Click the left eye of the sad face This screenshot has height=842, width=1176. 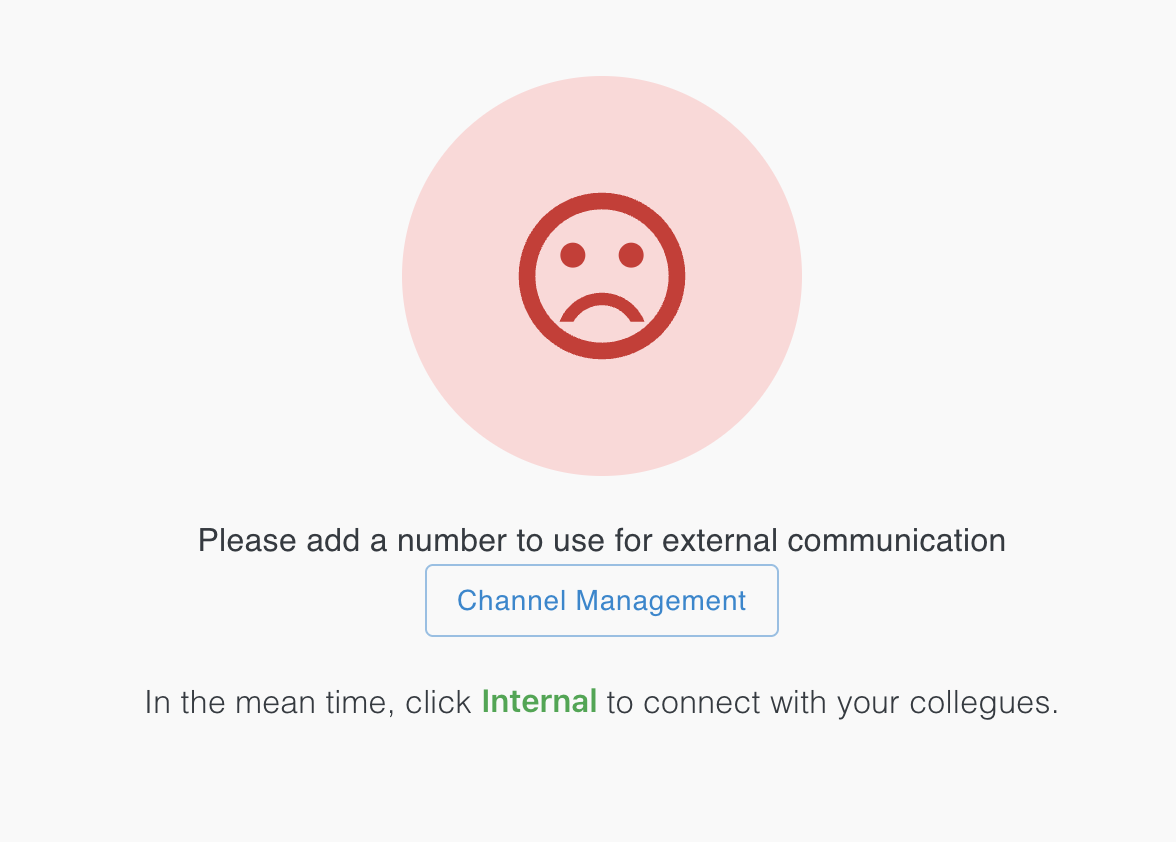click(x=570, y=253)
